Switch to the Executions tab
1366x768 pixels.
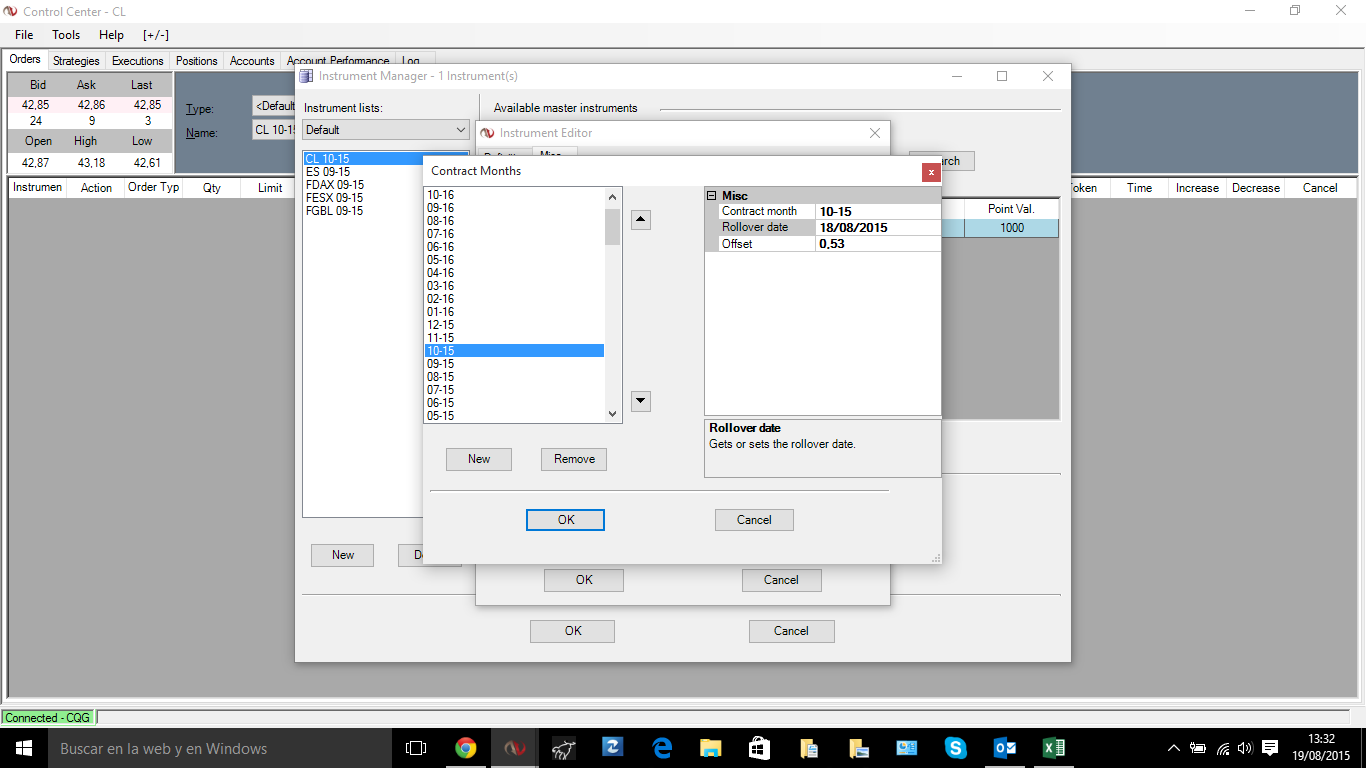138,61
